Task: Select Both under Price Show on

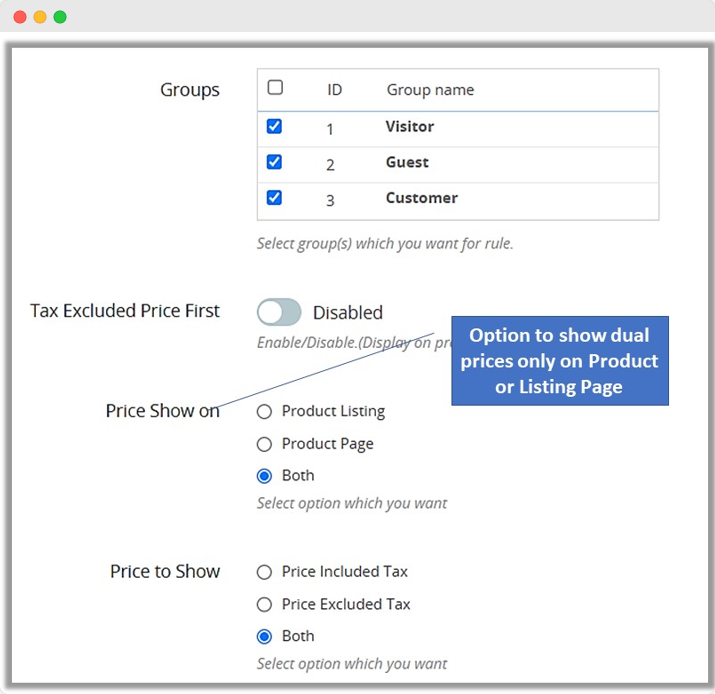Action: pyautogui.click(x=265, y=476)
